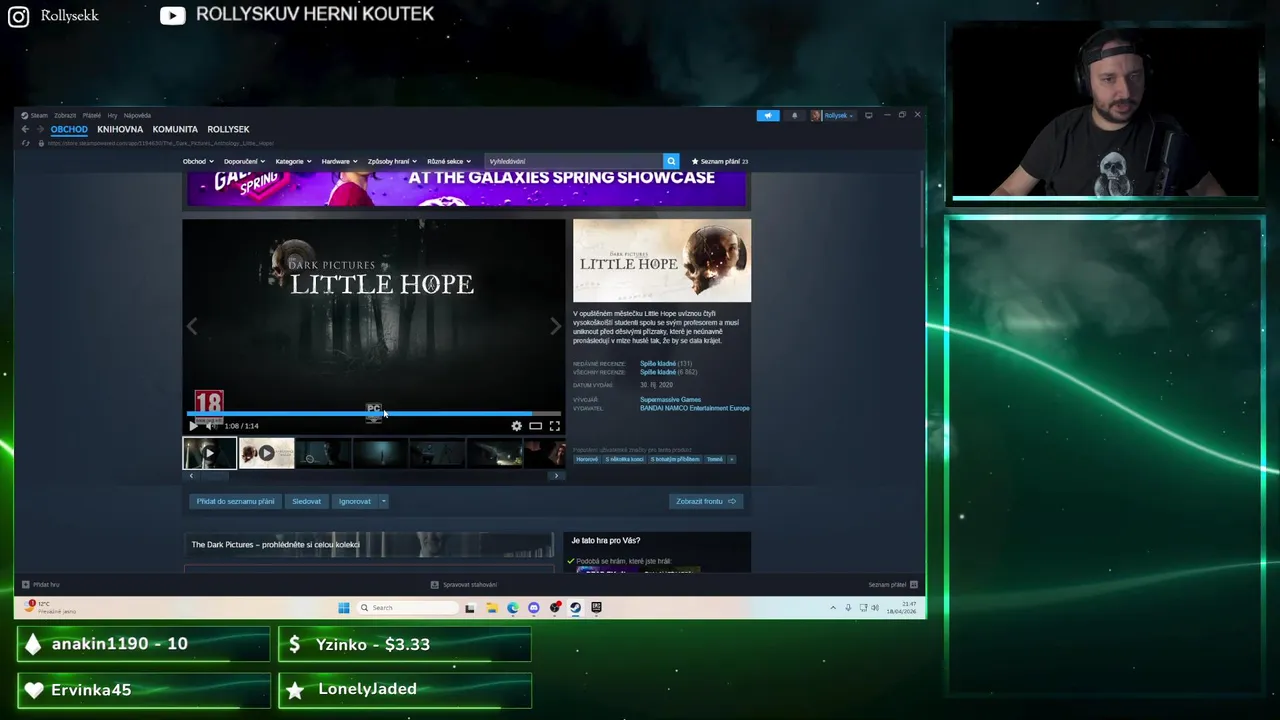Open Galaxies Spring Showcase banner
The width and height of the screenshot is (1280, 720).
(x=466, y=188)
